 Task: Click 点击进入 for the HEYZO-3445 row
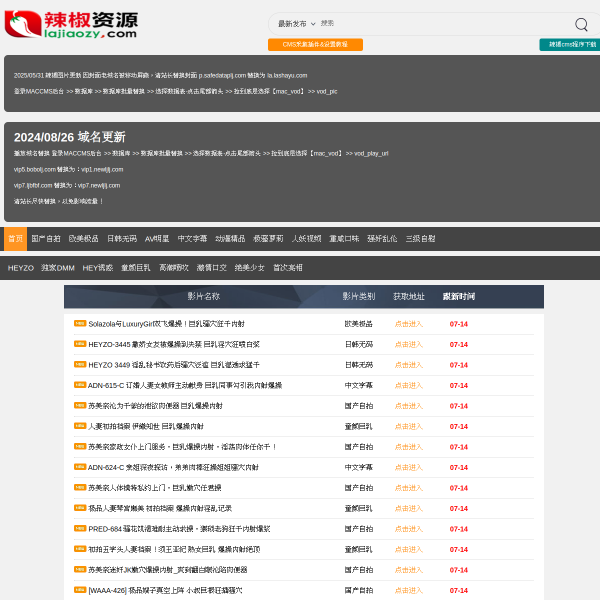coord(409,345)
